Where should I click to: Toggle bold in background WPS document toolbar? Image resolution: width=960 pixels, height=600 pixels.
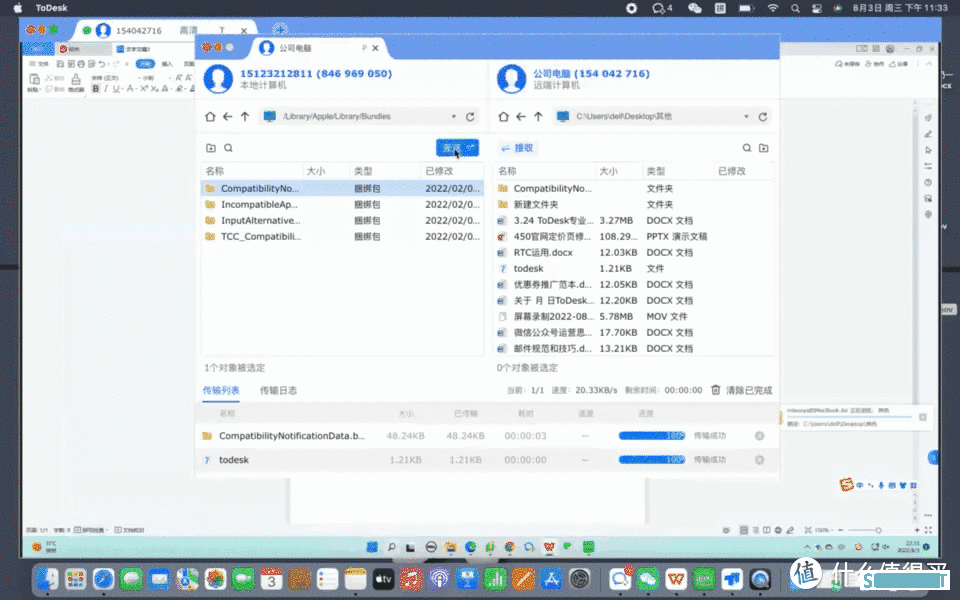coord(96,89)
